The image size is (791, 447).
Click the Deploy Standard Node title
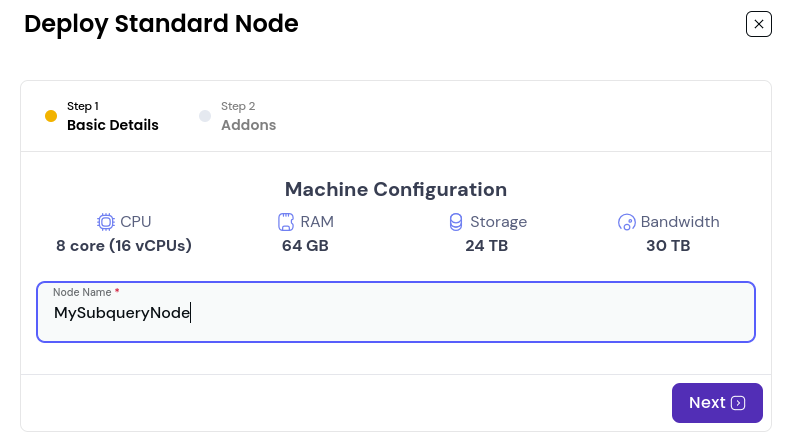tap(161, 24)
